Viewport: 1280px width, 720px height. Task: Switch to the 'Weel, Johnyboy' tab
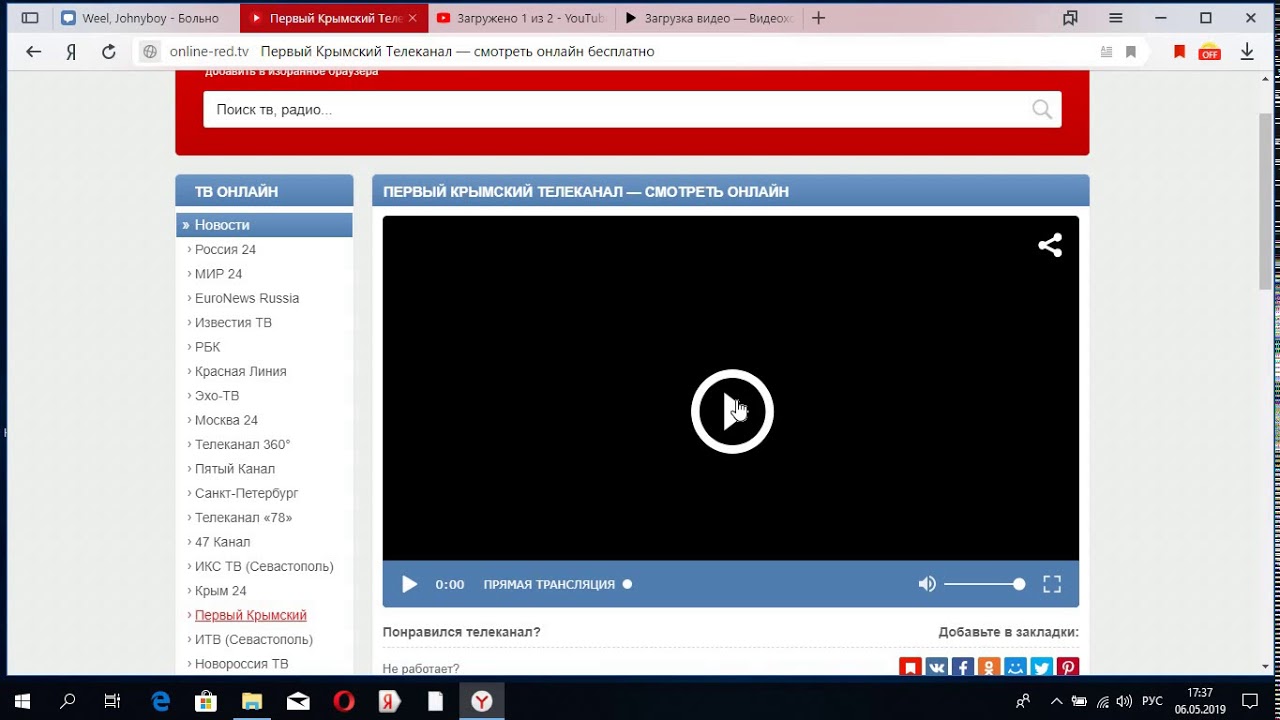(x=146, y=18)
